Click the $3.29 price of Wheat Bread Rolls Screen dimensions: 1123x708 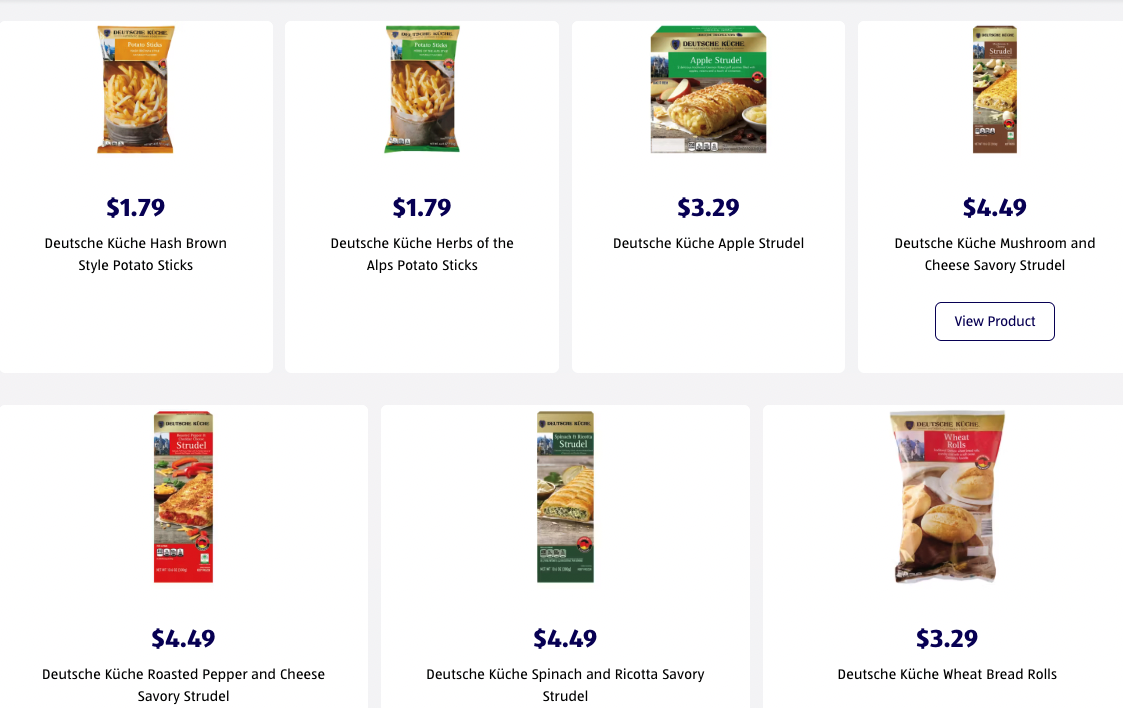pos(947,638)
